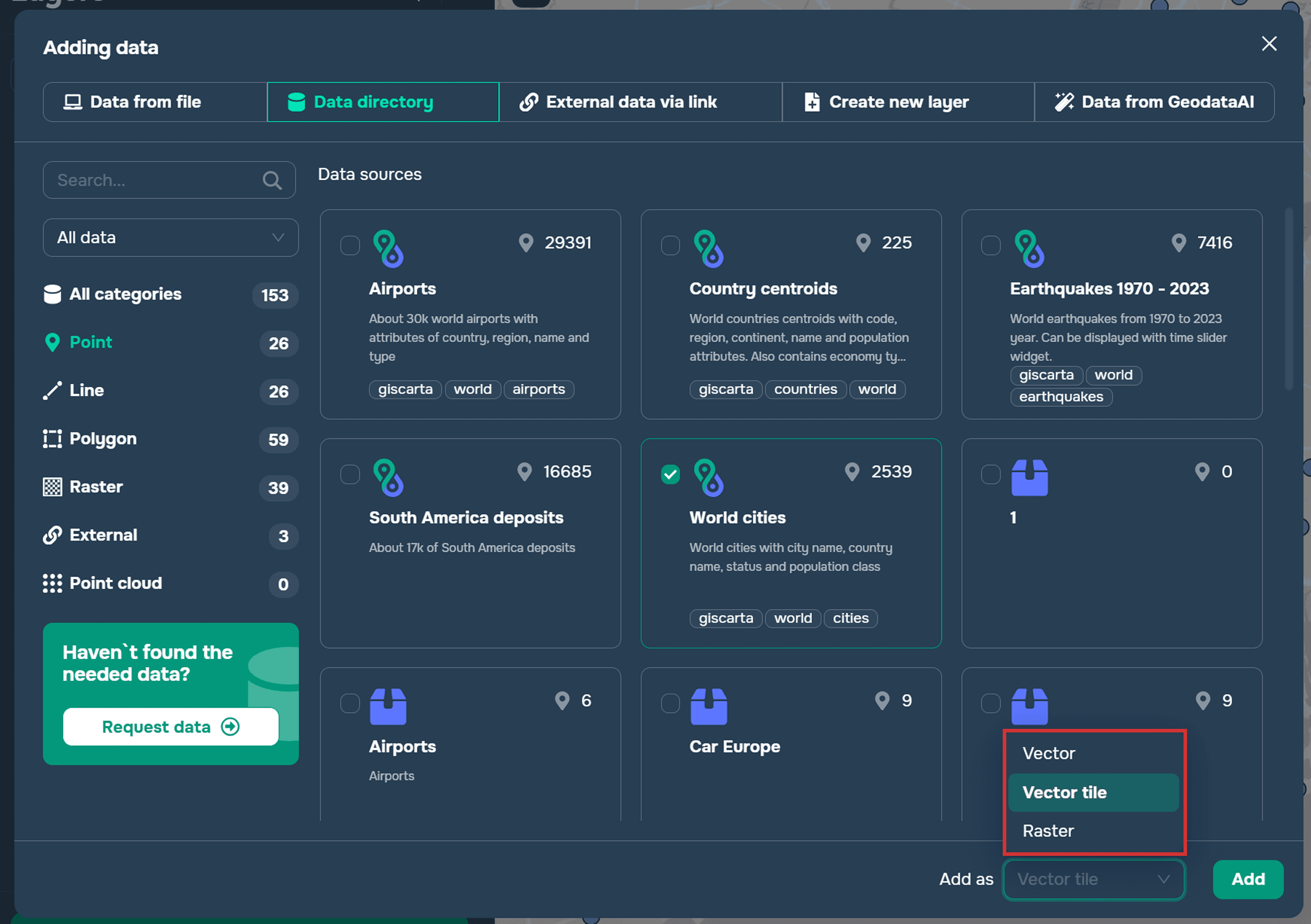Viewport: 1311px width, 924px height.
Task: Filter by External category
Action: tap(171, 536)
